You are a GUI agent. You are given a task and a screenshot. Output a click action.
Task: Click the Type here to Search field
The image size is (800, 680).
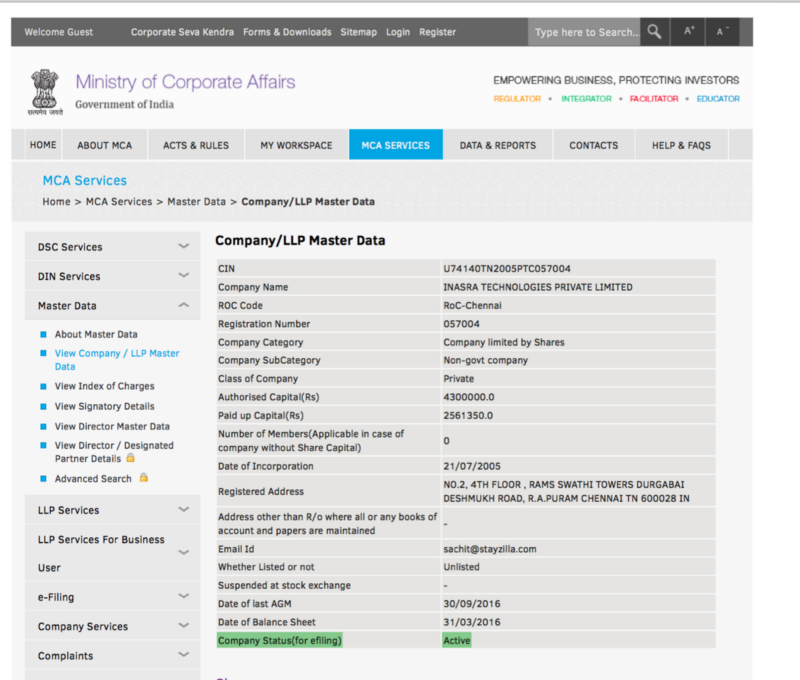click(x=584, y=32)
